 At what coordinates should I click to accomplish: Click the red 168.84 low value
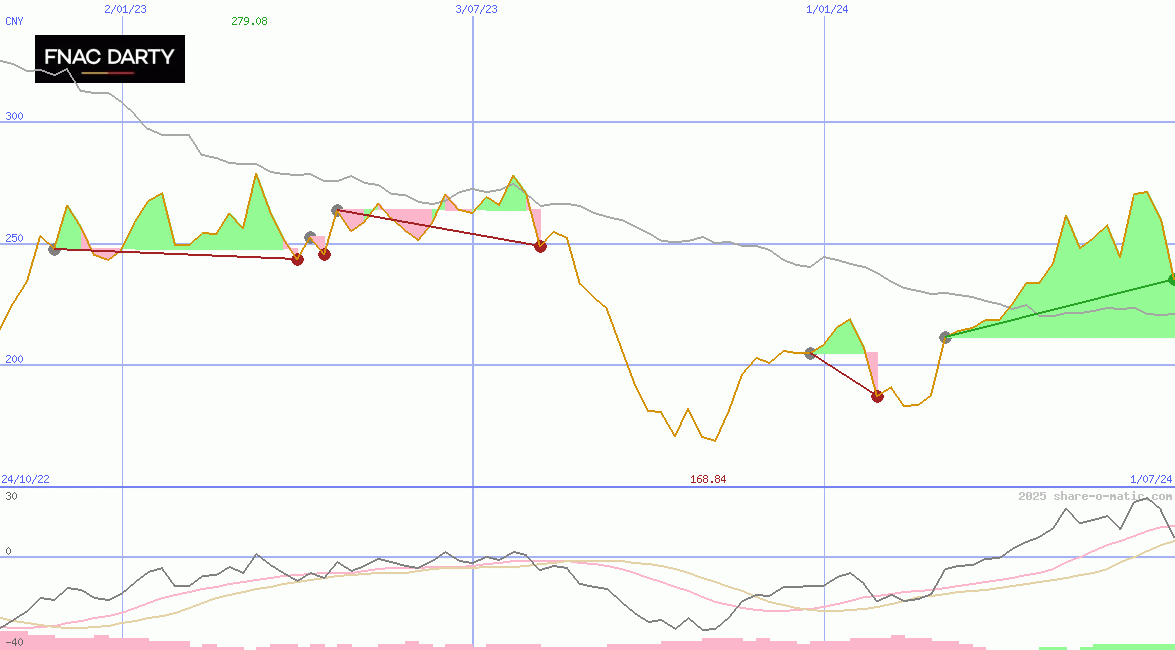pos(708,480)
